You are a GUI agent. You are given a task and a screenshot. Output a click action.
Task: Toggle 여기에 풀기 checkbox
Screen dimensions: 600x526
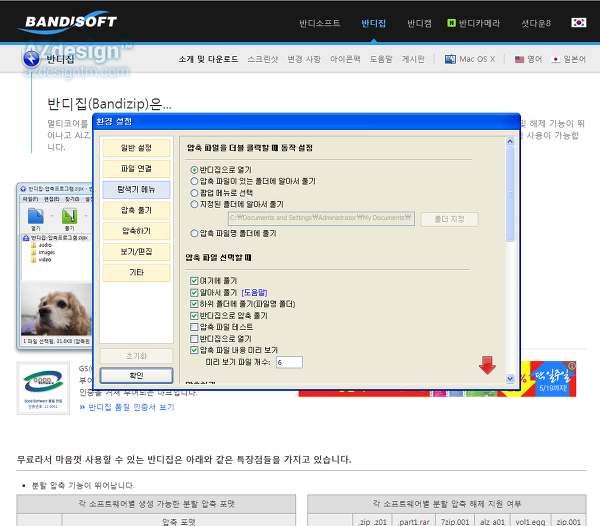194,281
